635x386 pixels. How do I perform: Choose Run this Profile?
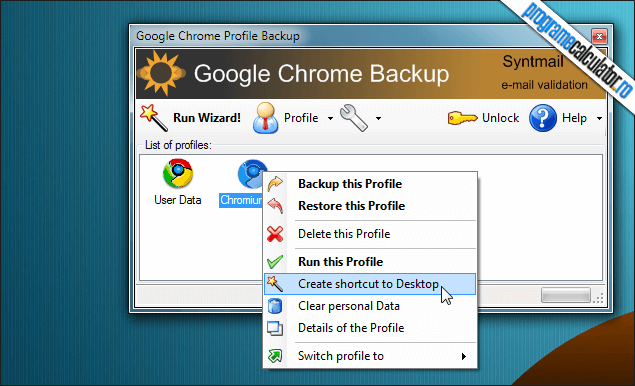pyautogui.click(x=370, y=262)
